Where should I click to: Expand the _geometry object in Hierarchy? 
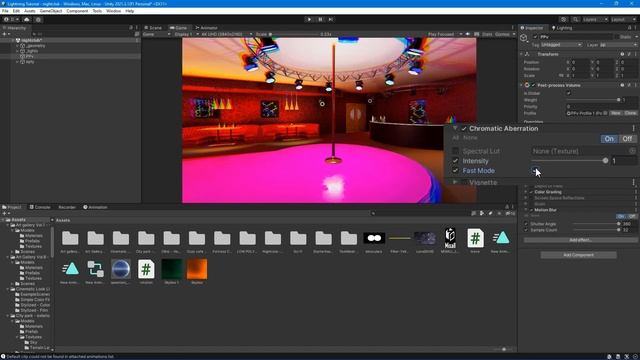(17, 46)
